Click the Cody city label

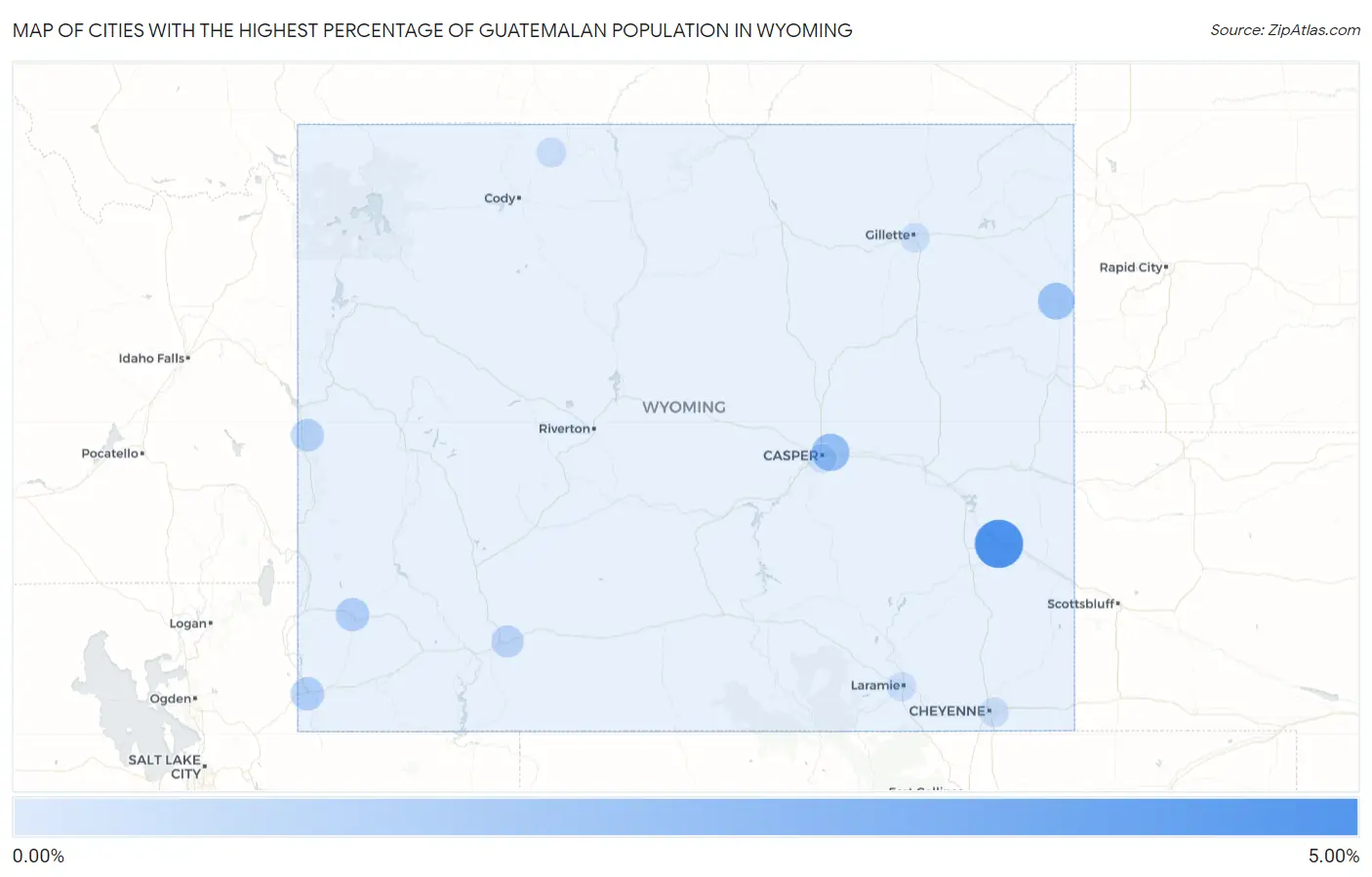coord(500,198)
